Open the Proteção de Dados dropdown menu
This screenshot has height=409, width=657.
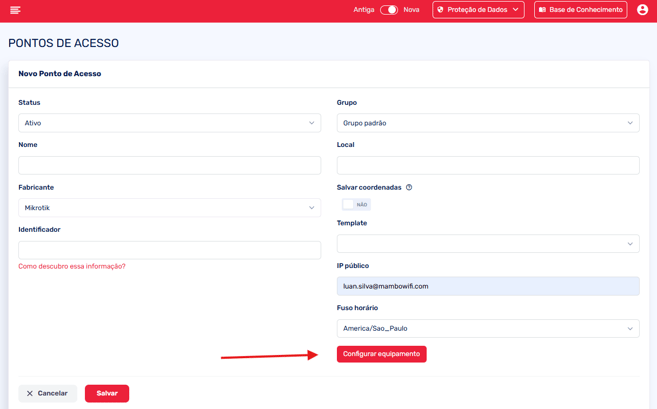click(478, 10)
